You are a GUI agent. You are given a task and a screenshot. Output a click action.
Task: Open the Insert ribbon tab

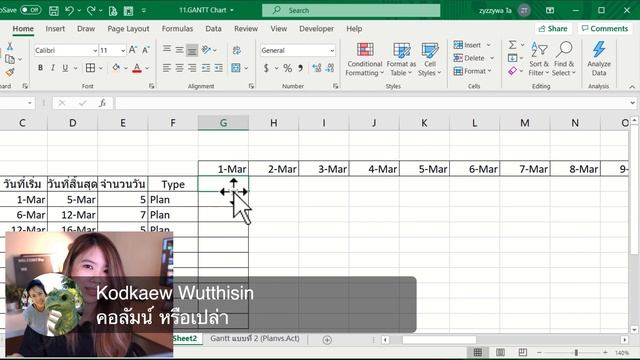55,29
